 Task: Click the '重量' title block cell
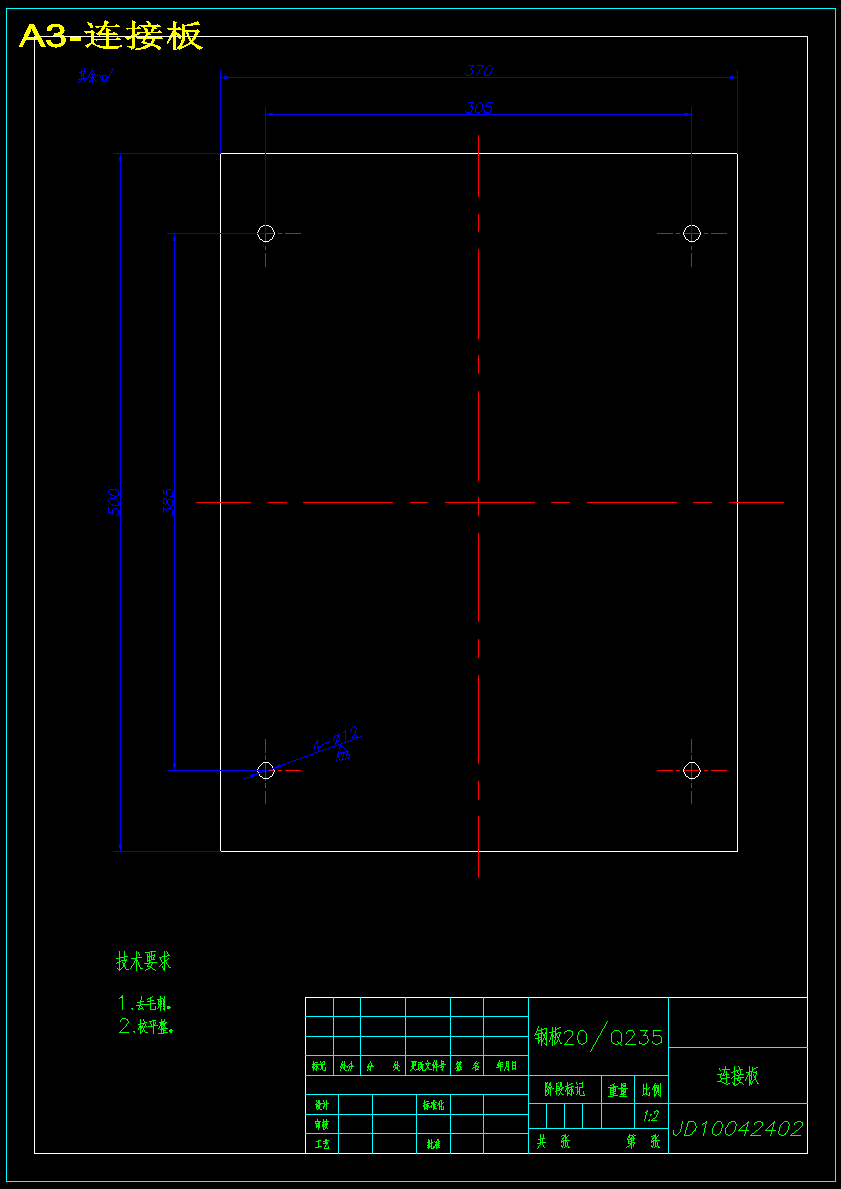(617, 1090)
